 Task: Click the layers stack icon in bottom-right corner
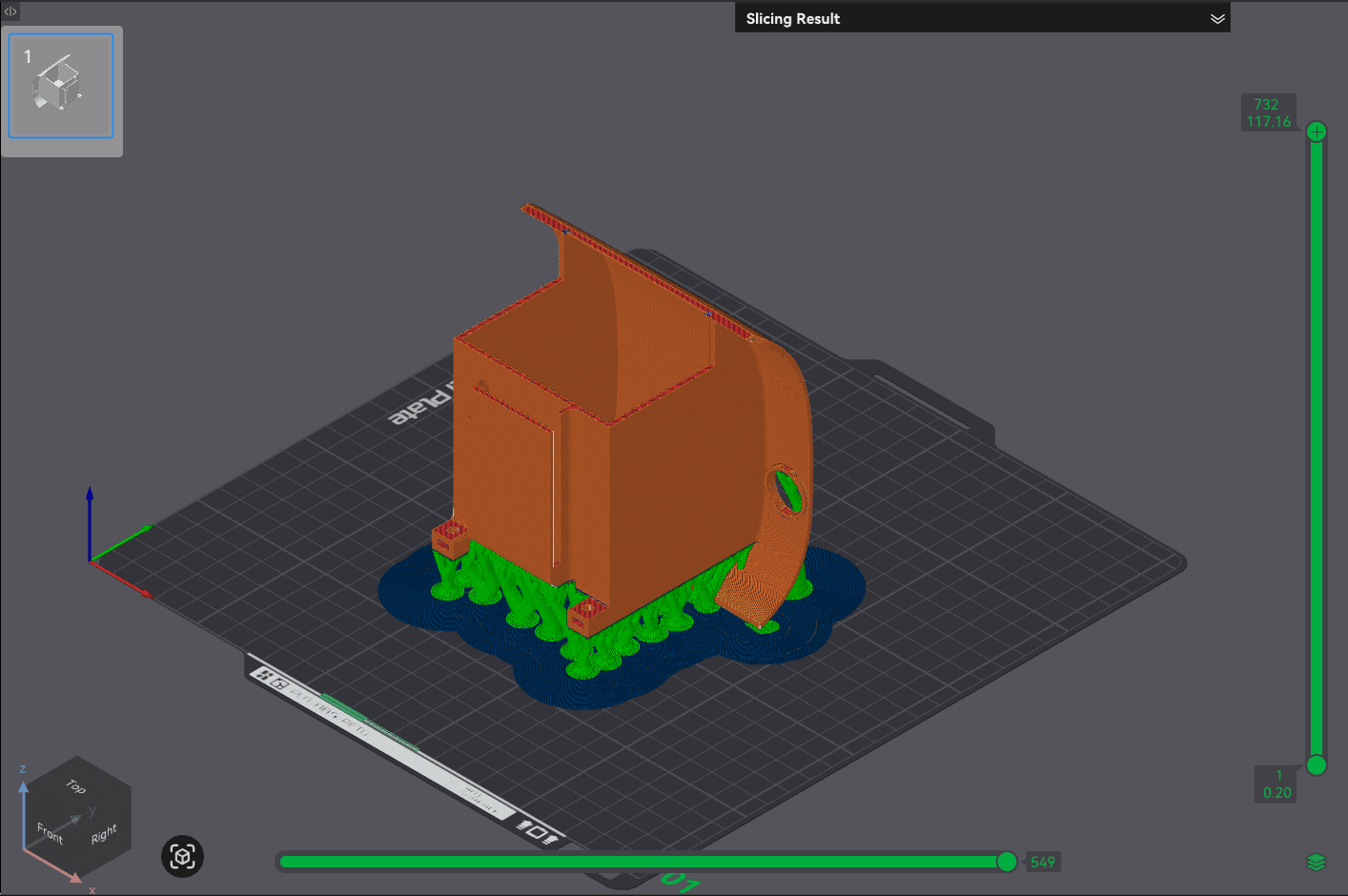pos(1315,861)
